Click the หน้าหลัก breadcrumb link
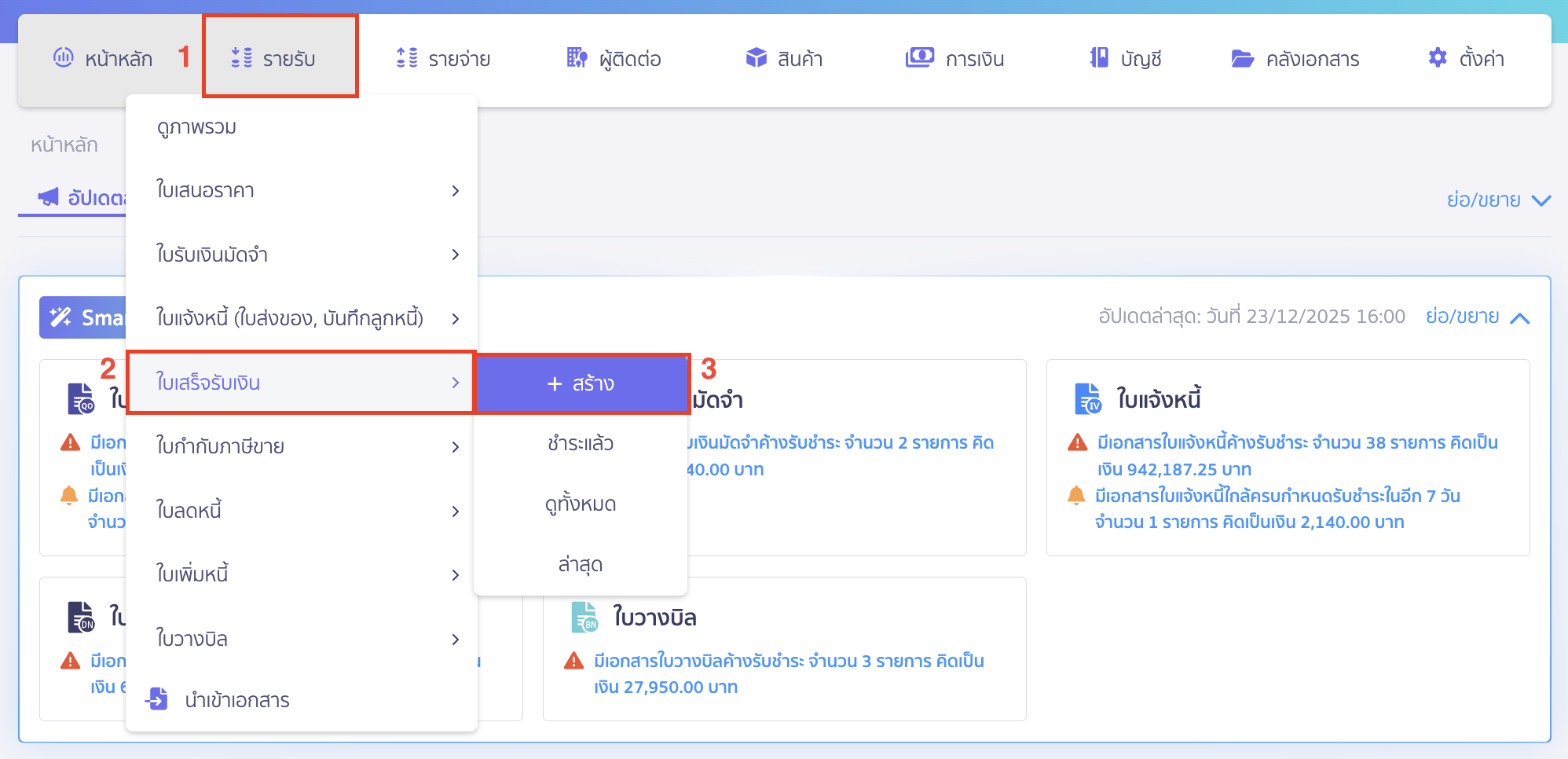This screenshot has width=1568, height=759. point(64,144)
